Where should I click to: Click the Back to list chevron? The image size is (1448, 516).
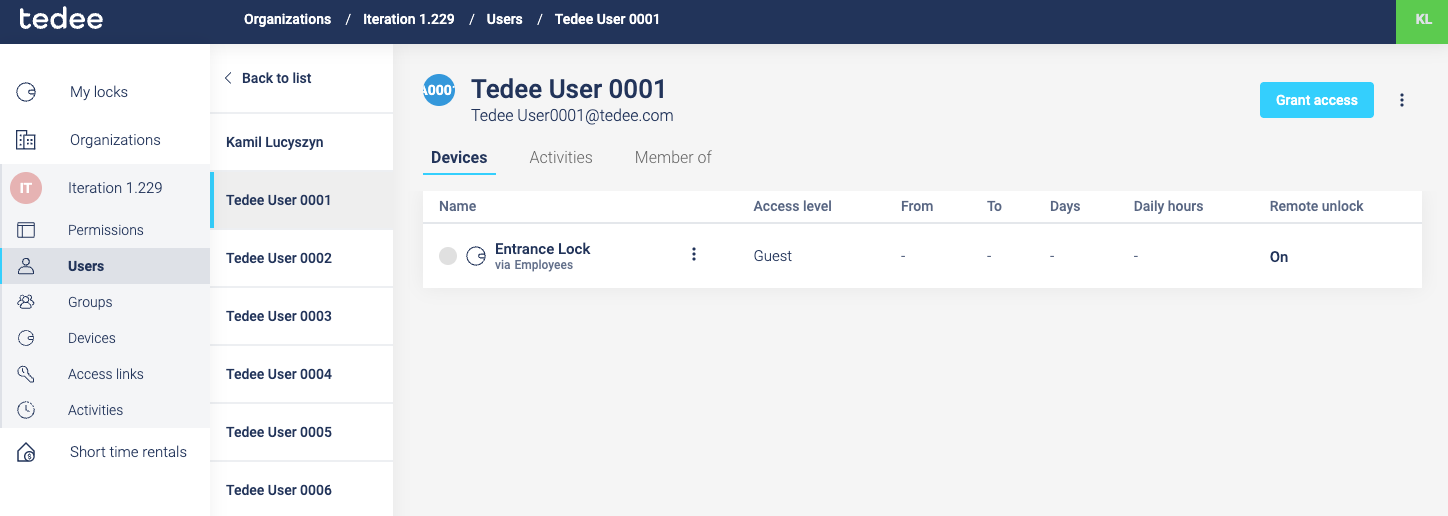pos(228,78)
